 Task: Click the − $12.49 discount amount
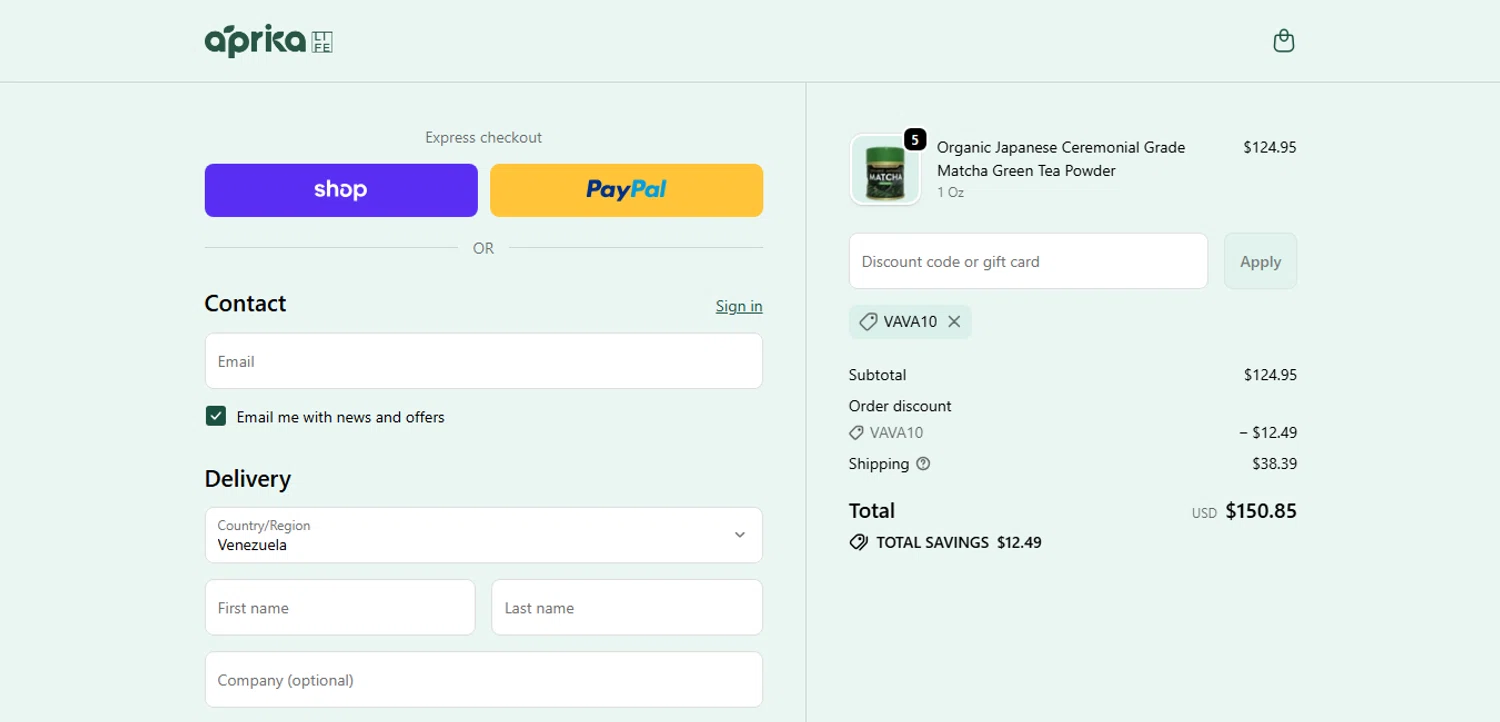click(x=1267, y=433)
